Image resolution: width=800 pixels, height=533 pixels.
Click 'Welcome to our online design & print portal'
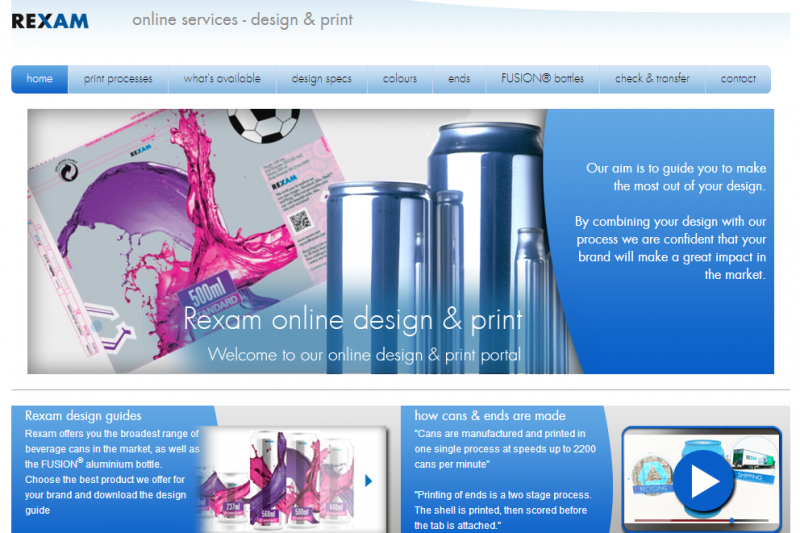[364, 354]
